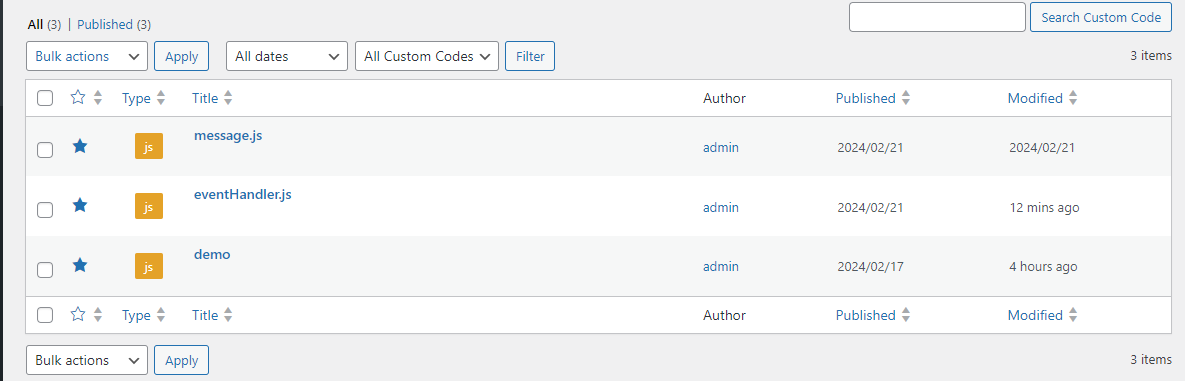Open the All dates dropdown
Viewport: 1185px width, 381px height.
tap(287, 56)
